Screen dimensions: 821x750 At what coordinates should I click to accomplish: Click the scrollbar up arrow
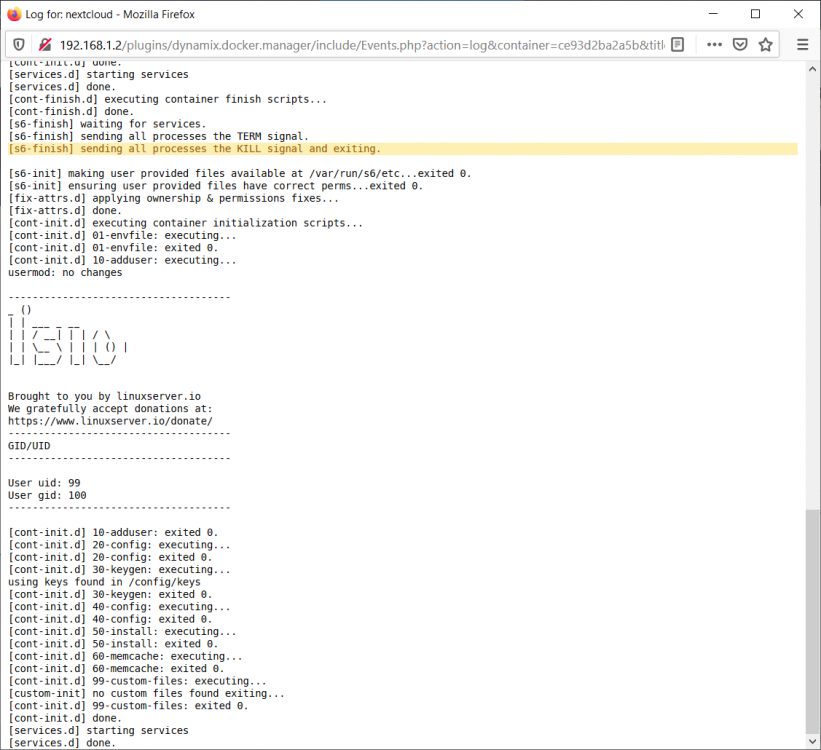click(813, 69)
